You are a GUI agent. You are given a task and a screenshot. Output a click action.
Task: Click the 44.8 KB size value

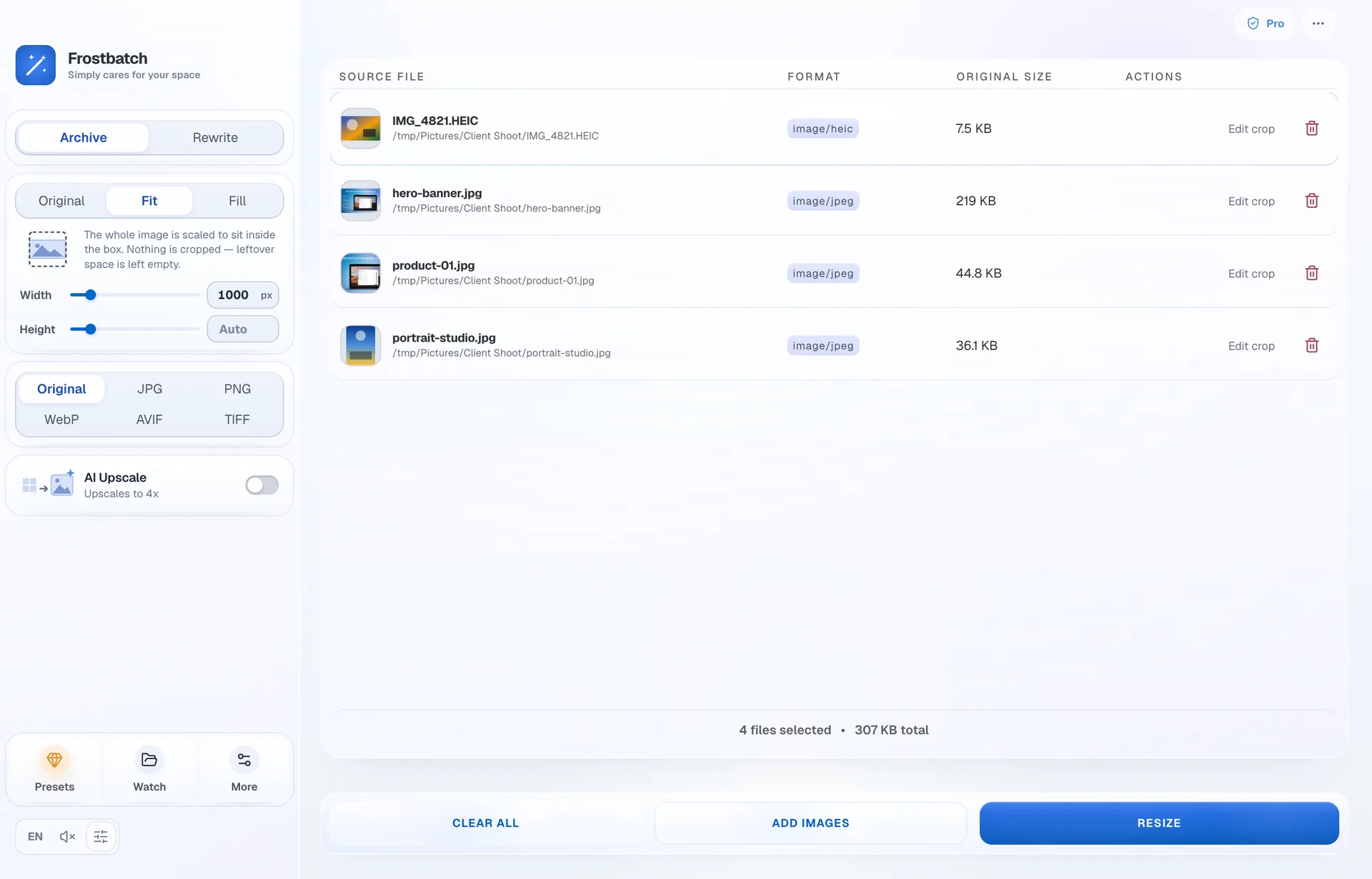pyautogui.click(x=978, y=273)
